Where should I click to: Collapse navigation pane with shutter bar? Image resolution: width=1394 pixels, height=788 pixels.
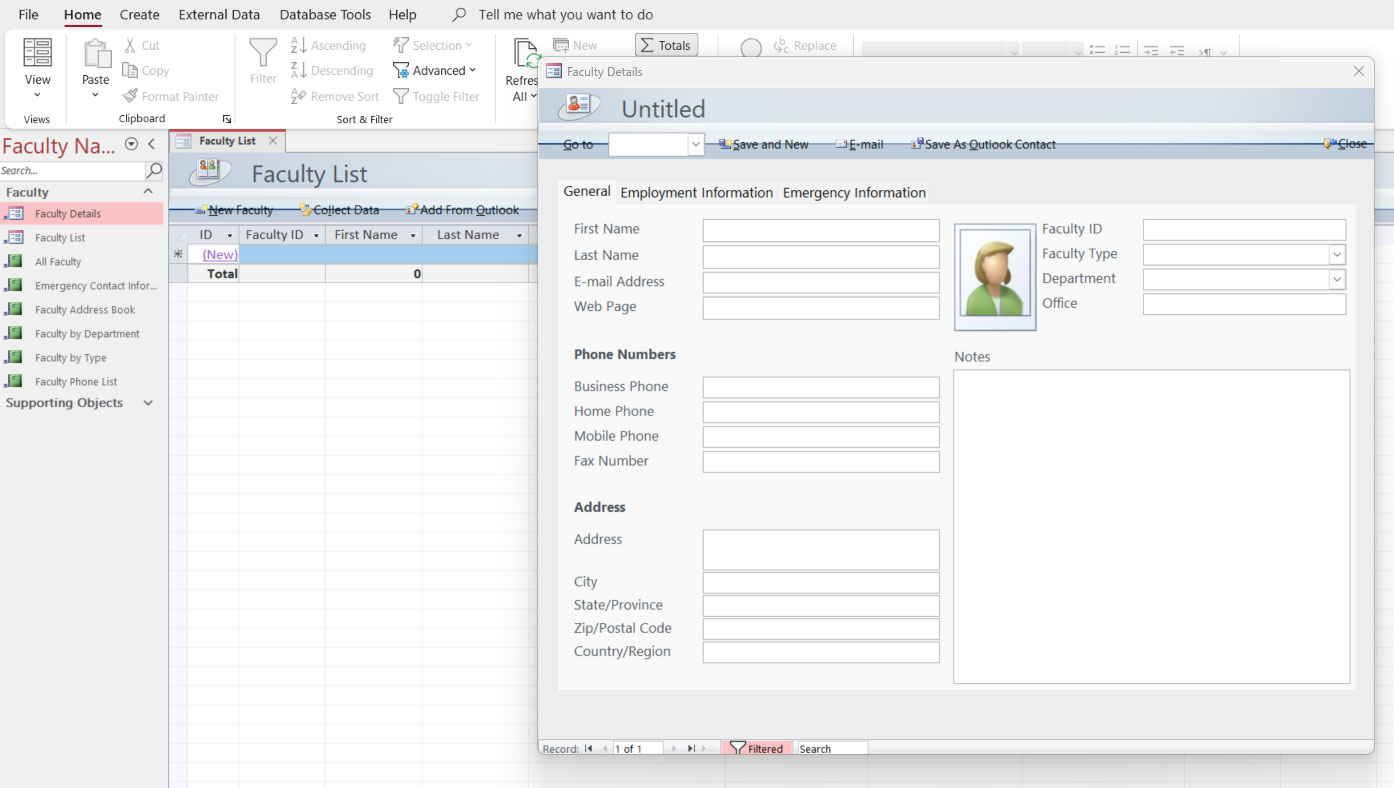click(152, 145)
